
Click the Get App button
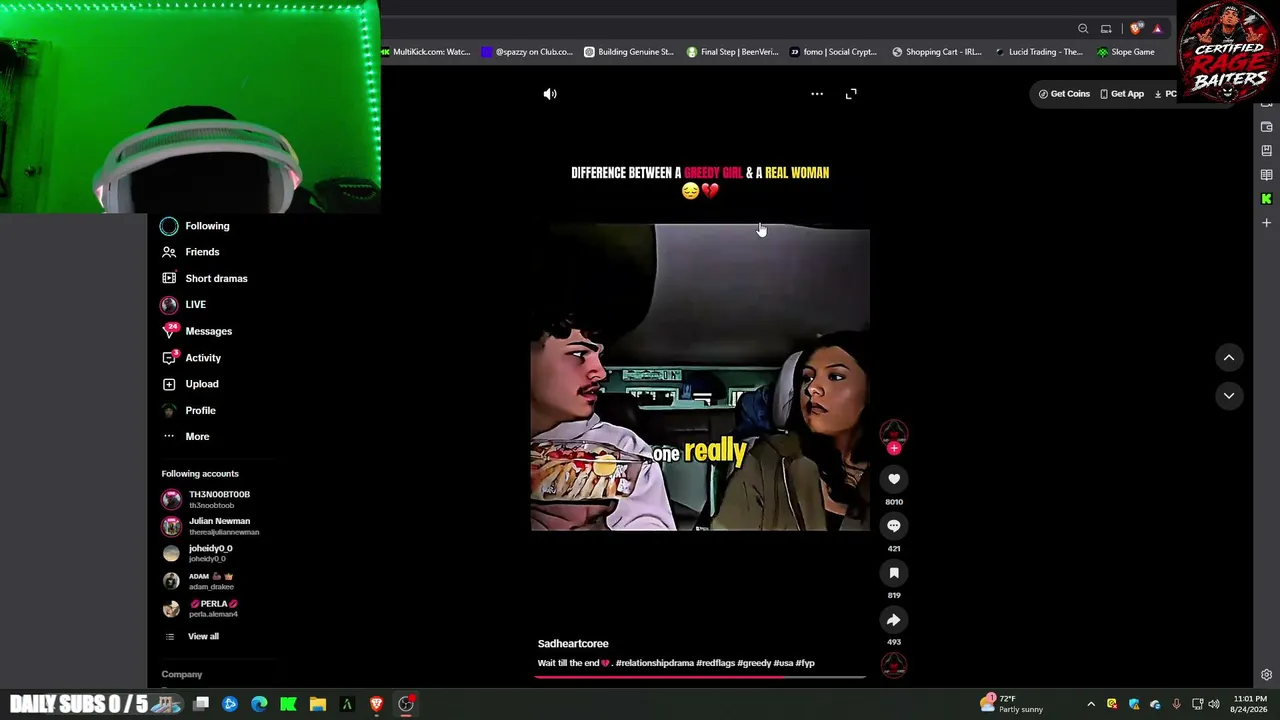[1121, 94]
